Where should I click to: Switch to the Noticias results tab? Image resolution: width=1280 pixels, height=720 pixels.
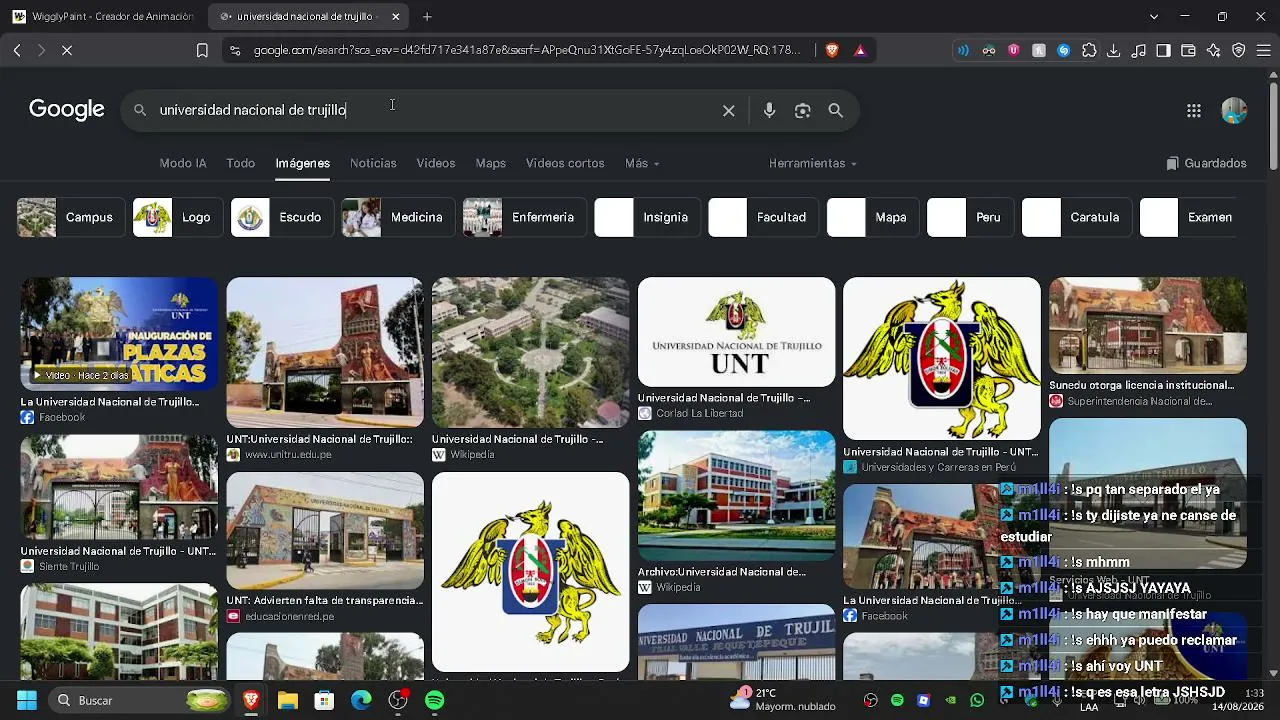(373, 163)
